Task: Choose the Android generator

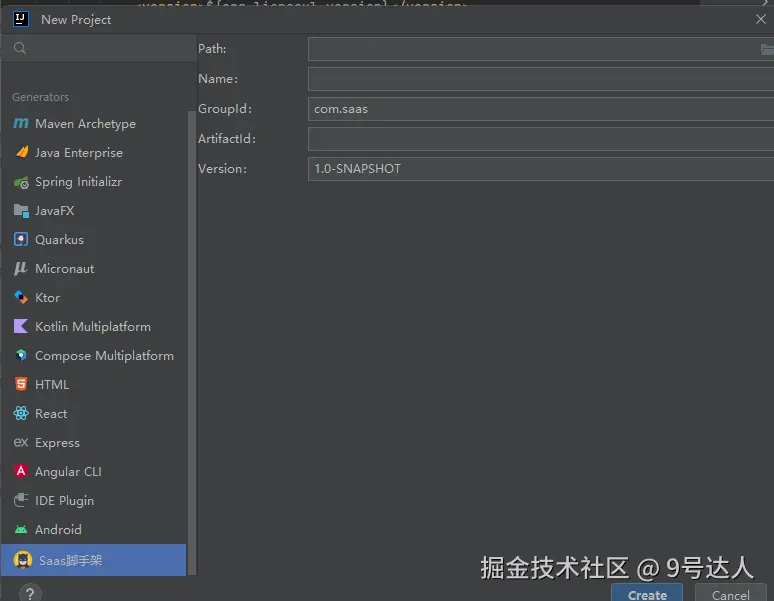Action: (93, 529)
